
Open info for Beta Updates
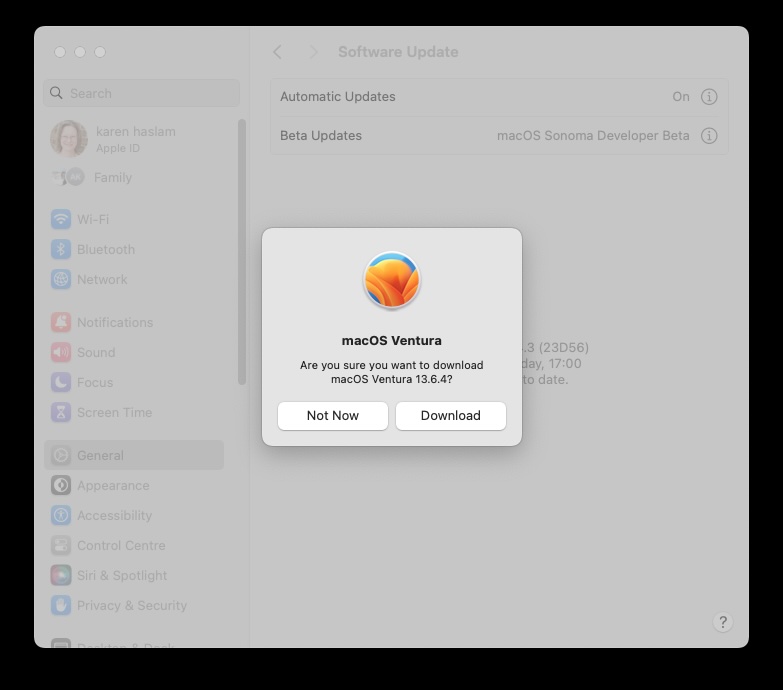pos(709,135)
